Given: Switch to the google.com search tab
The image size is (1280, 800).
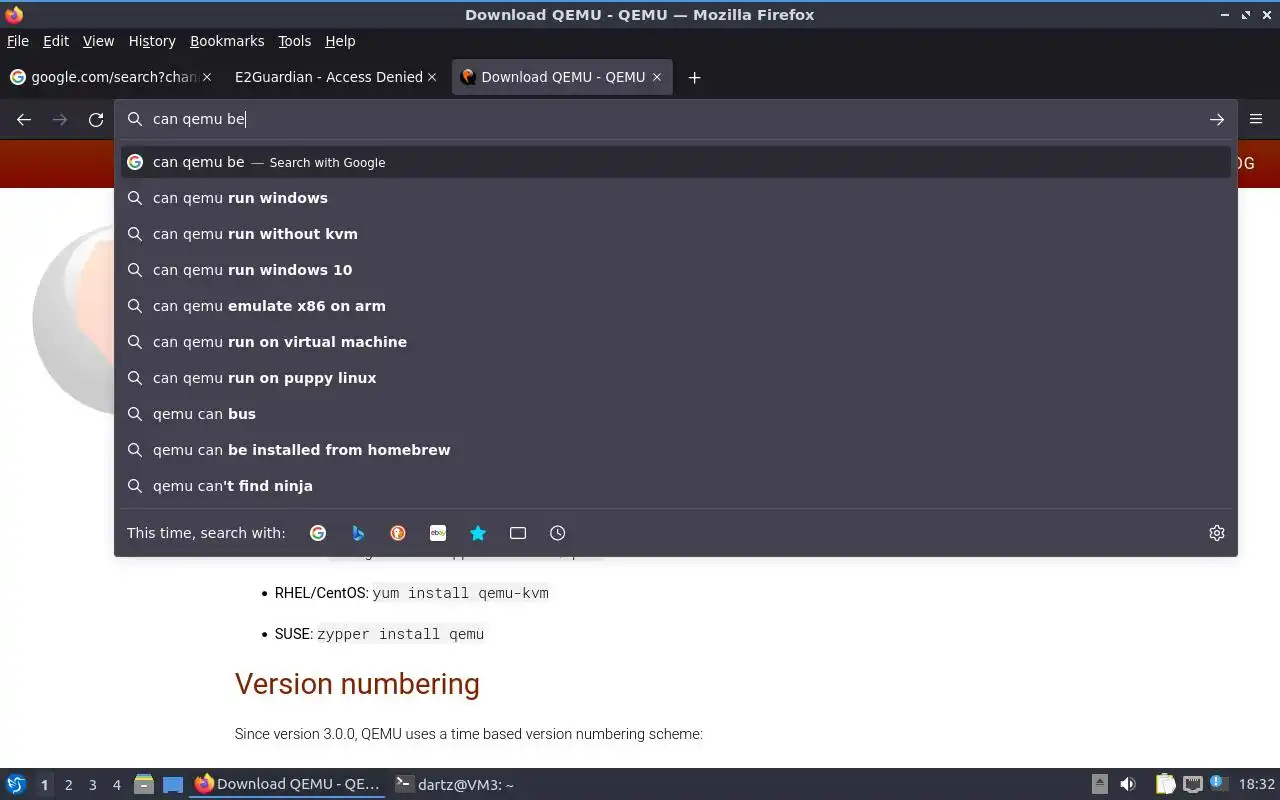Looking at the screenshot, I should coord(110,77).
